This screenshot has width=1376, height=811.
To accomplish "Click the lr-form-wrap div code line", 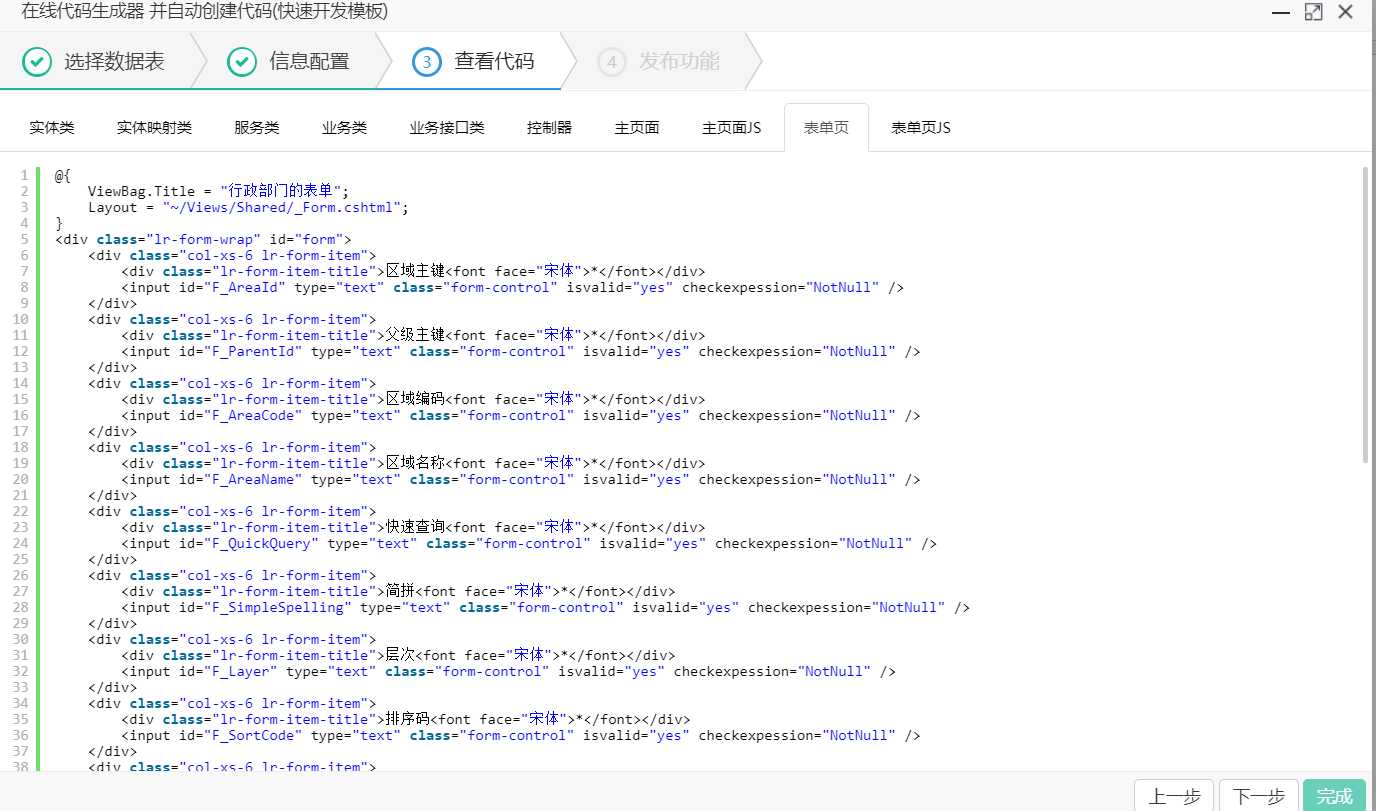I will (x=203, y=239).
